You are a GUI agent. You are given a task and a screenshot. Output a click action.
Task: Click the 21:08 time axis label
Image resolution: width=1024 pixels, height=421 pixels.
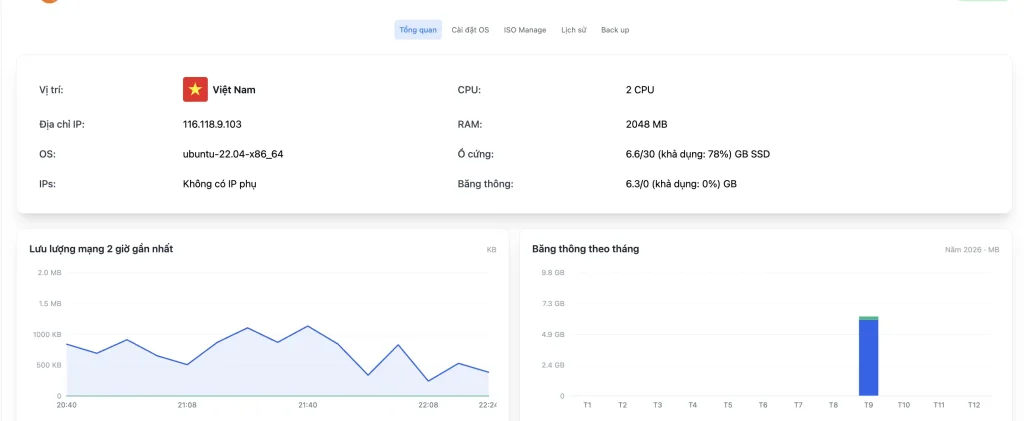(x=187, y=405)
